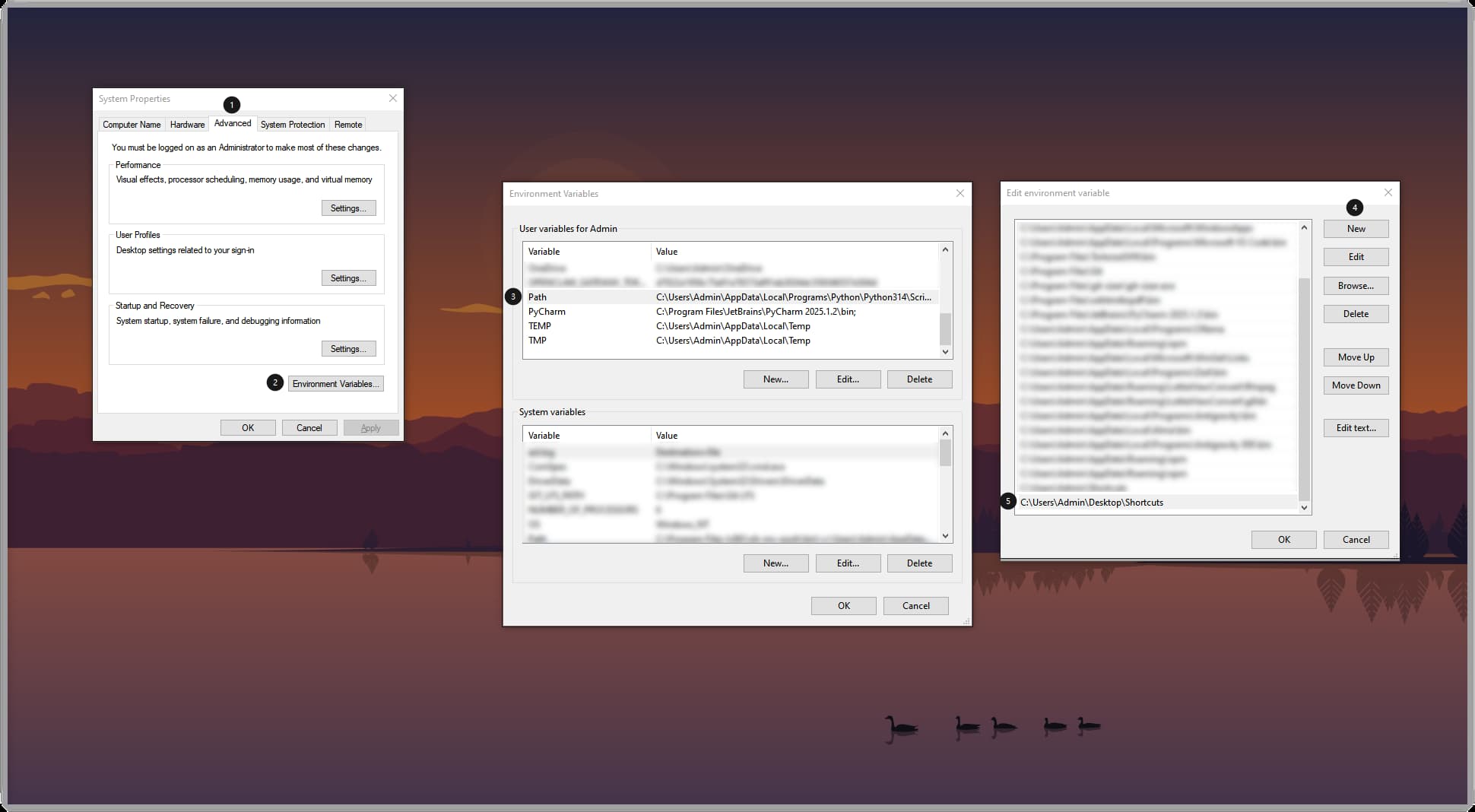Click Edit... under user variables
Screen dimensions: 1475x812
[848, 379]
